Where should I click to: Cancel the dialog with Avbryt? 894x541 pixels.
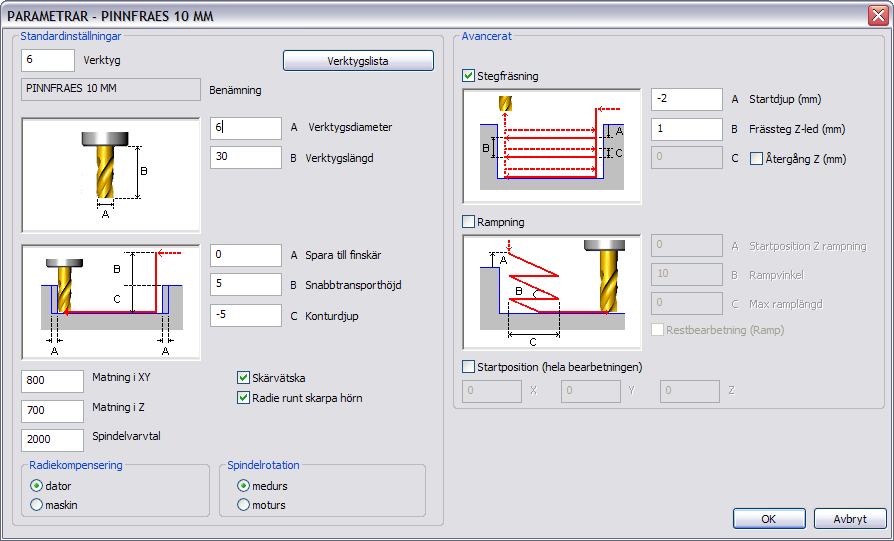tap(850, 519)
